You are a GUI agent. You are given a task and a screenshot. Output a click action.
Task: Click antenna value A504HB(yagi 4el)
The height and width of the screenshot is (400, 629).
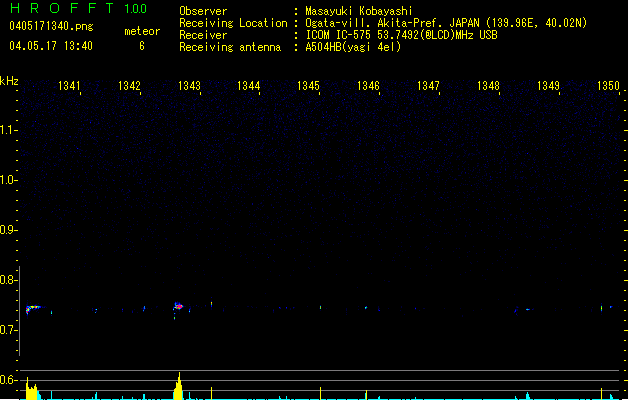(x=353, y=47)
